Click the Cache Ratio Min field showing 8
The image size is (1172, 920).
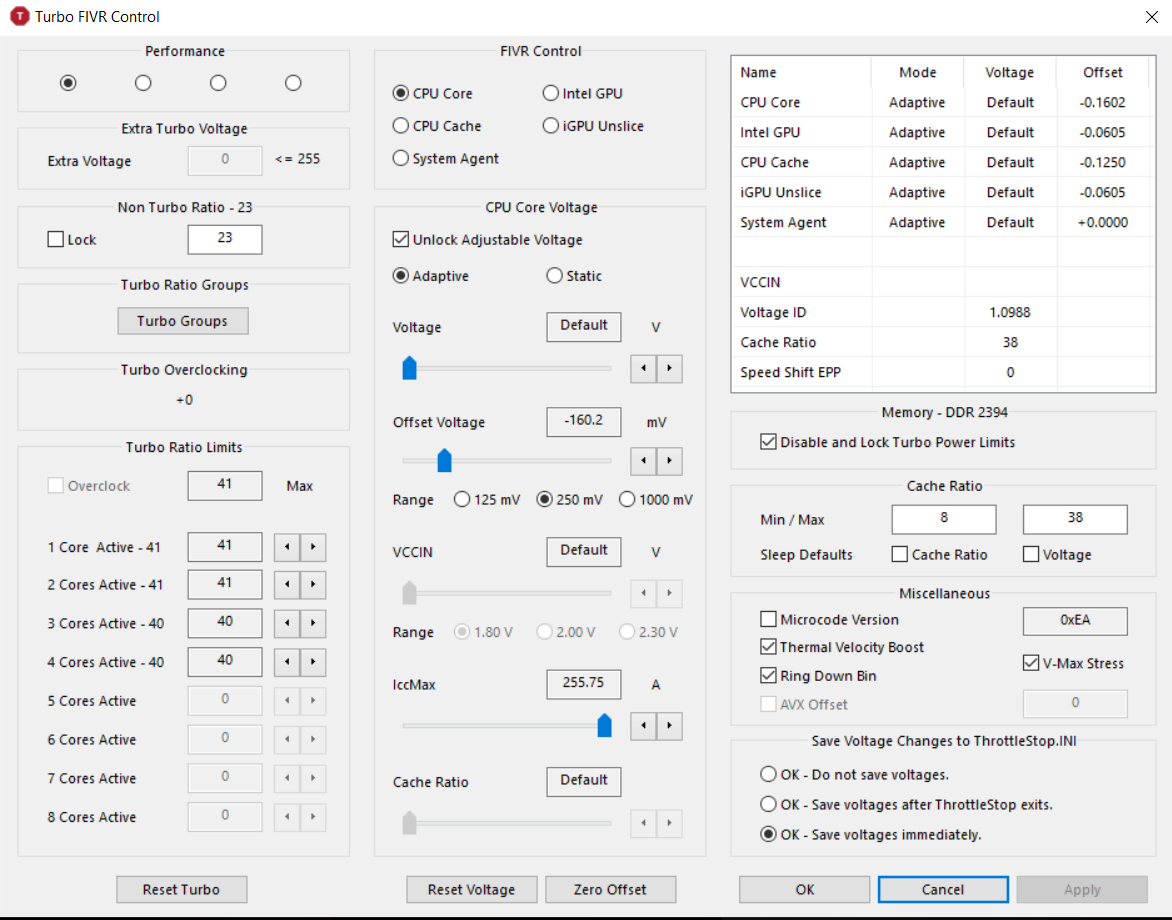point(944,519)
